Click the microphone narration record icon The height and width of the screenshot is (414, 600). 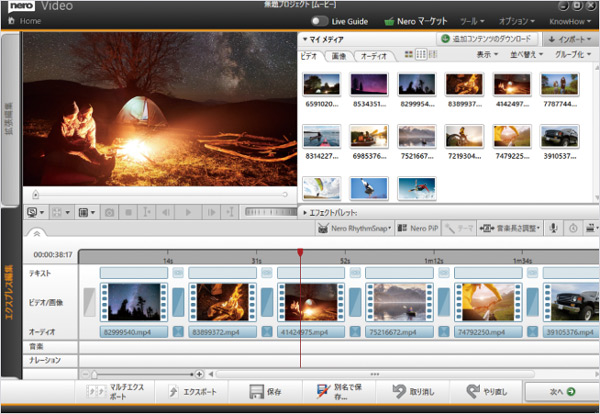[552, 229]
